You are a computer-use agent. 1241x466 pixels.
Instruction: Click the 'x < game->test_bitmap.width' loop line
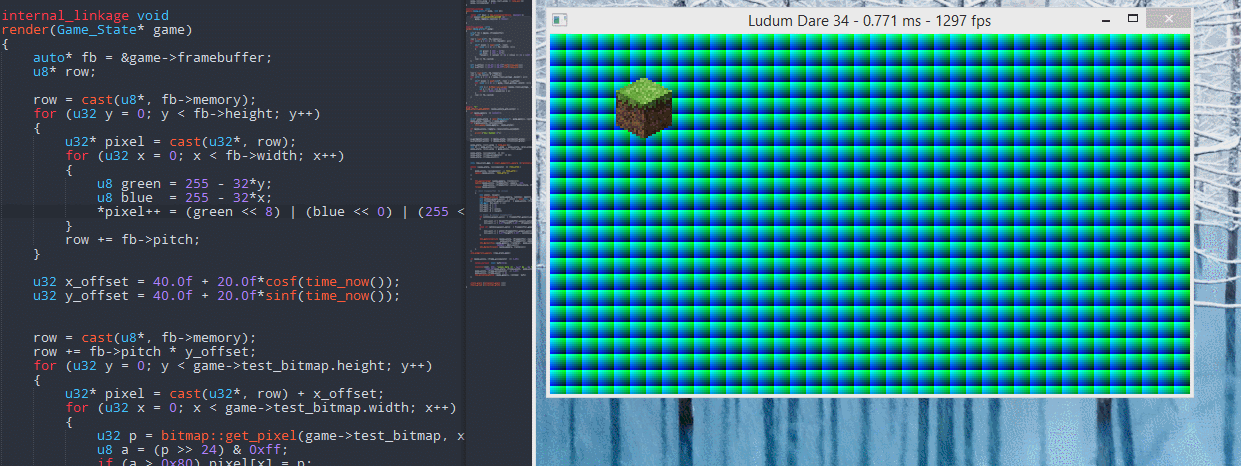pos(260,408)
